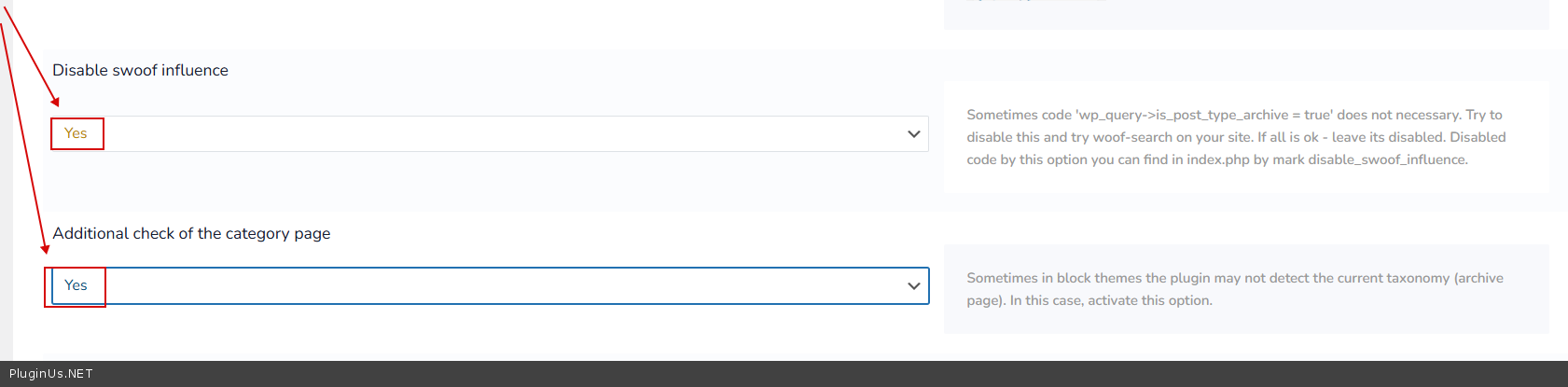The height and width of the screenshot is (387, 1568).
Task: Click the "woof-search" mention in the description
Action: click(x=1132, y=137)
